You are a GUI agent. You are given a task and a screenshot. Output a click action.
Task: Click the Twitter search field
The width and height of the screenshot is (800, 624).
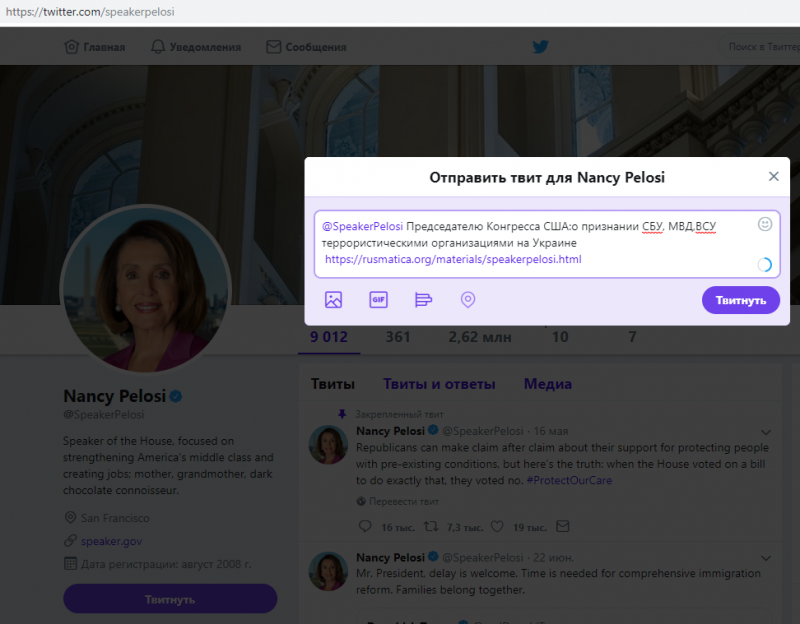(x=760, y=47)
